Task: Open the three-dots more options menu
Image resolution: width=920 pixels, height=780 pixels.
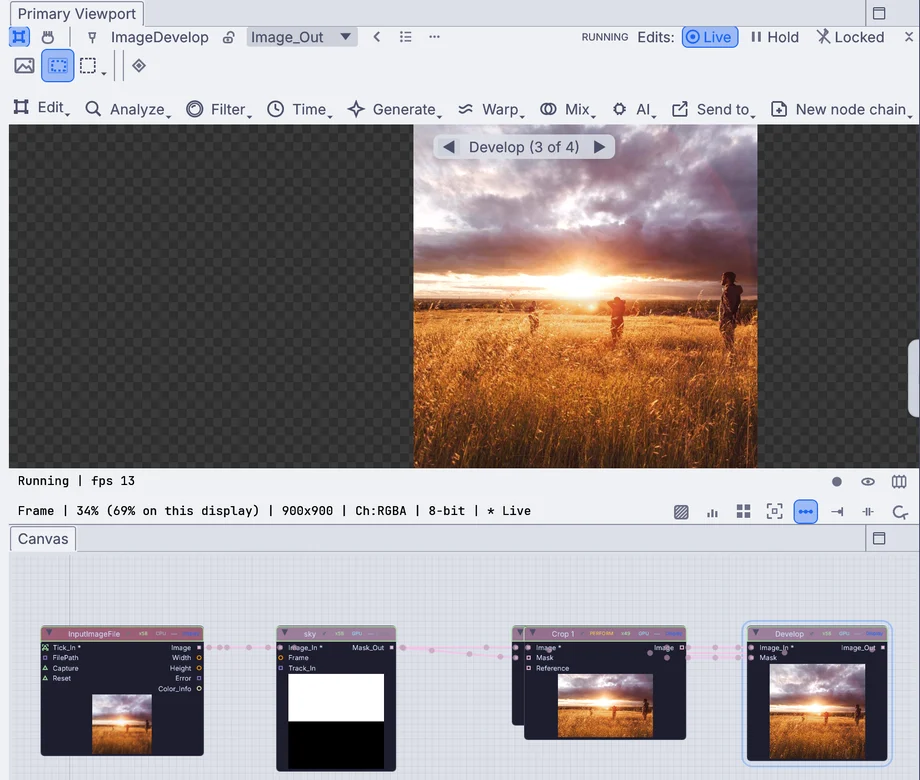Action: click(x=434, y=37)
